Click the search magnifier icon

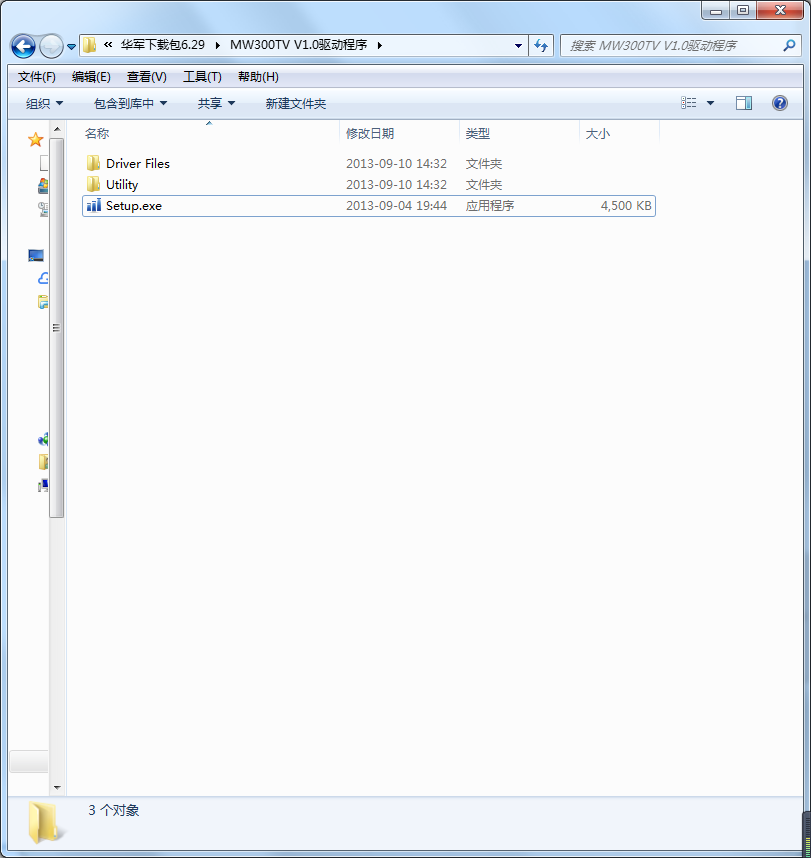click(788, 46)
